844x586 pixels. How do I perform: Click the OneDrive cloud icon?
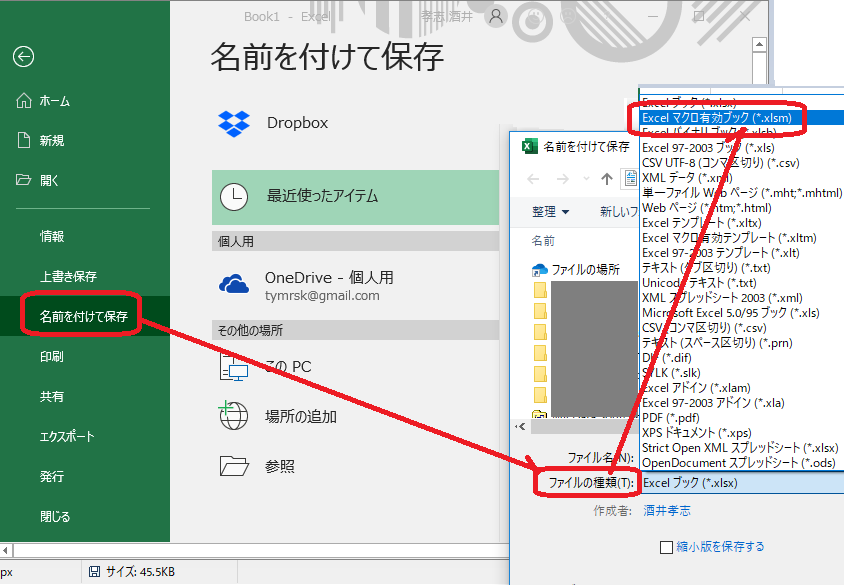(x=234, y=284)
